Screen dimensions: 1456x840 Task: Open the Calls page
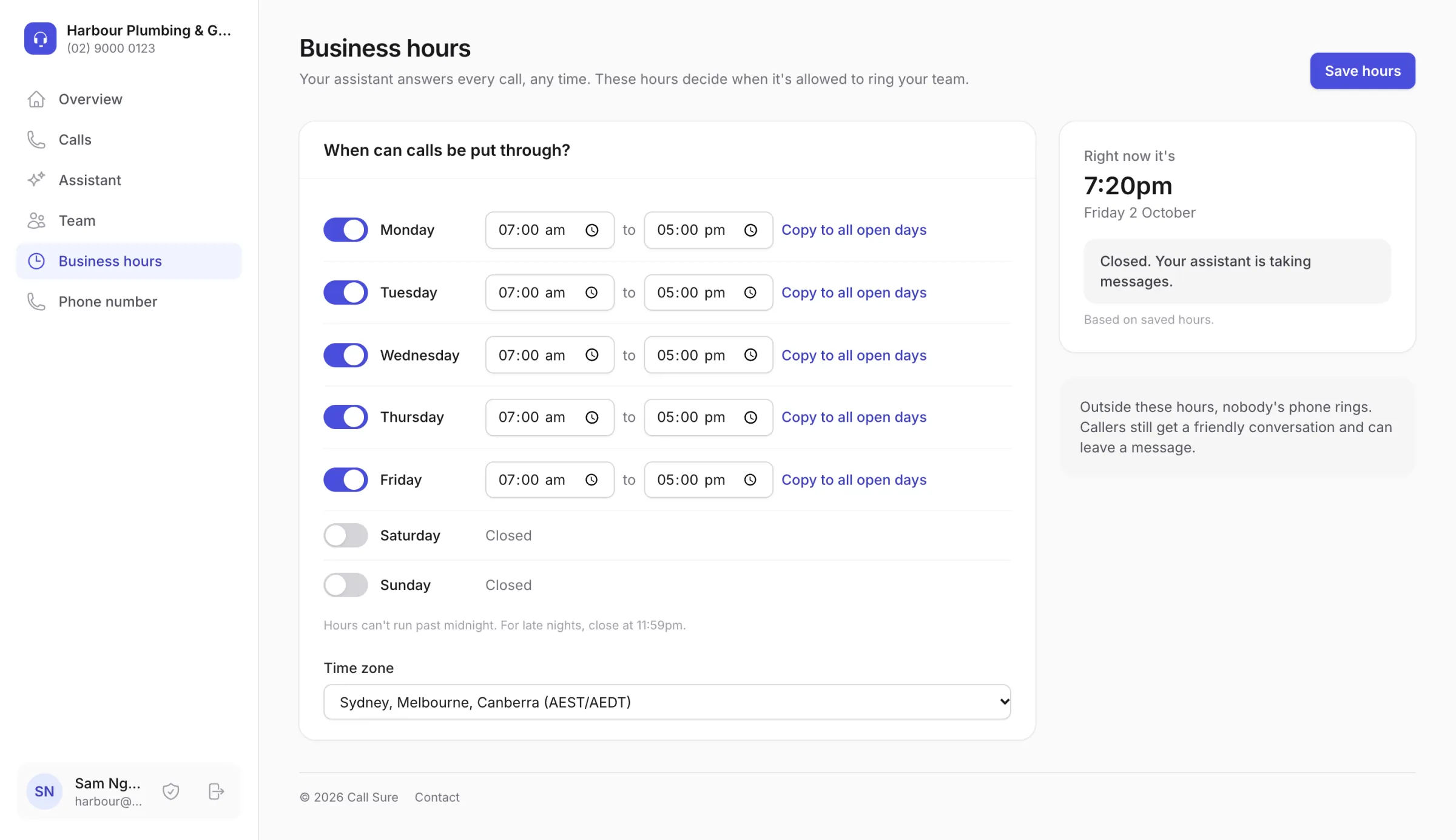pos(129,140)
